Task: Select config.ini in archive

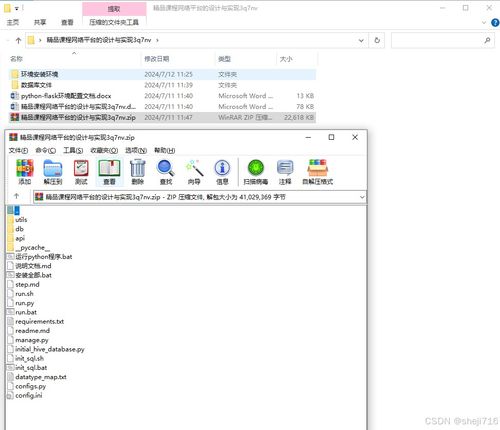Action: [25, 396]
